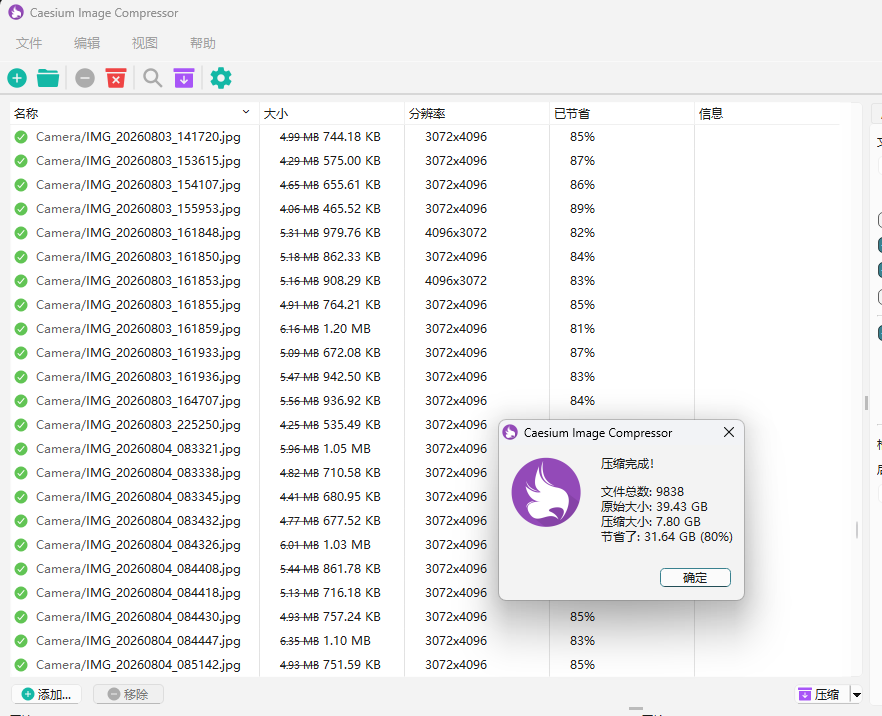The width and height of the screenshot is (882, 716).
Task: Click 文件总数: 9838 text in dialog
Action: coord(642,492)
